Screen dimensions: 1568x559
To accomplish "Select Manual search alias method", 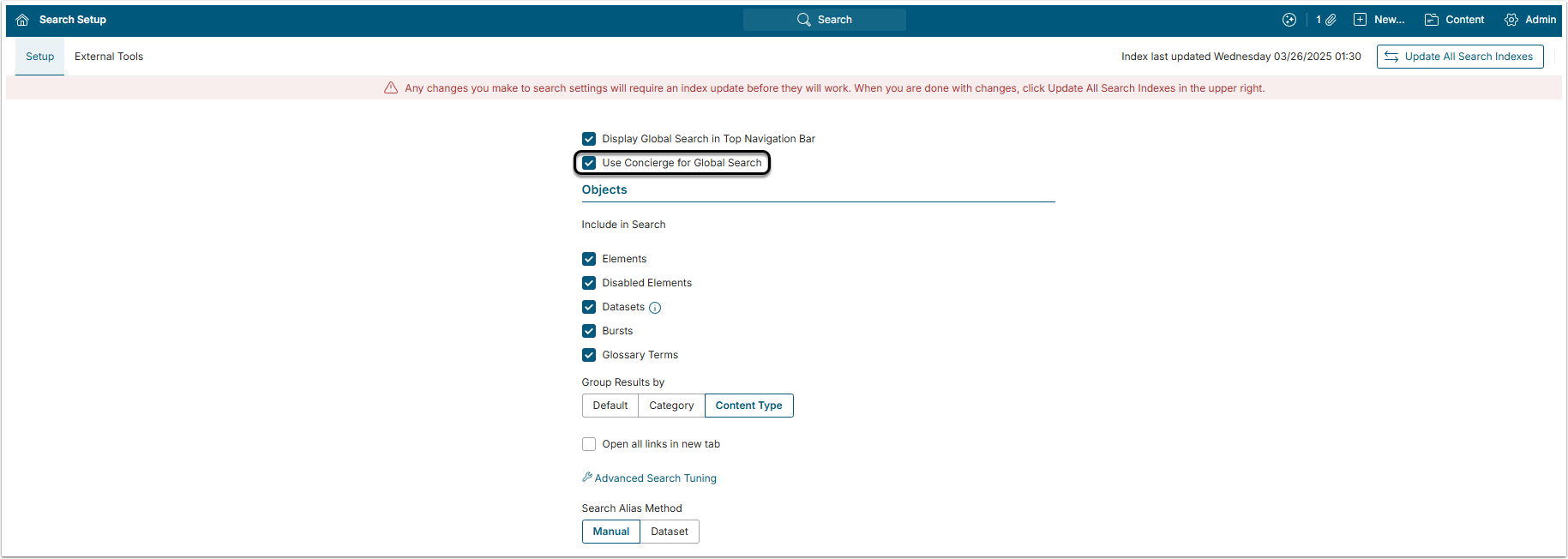I will 611,532.
